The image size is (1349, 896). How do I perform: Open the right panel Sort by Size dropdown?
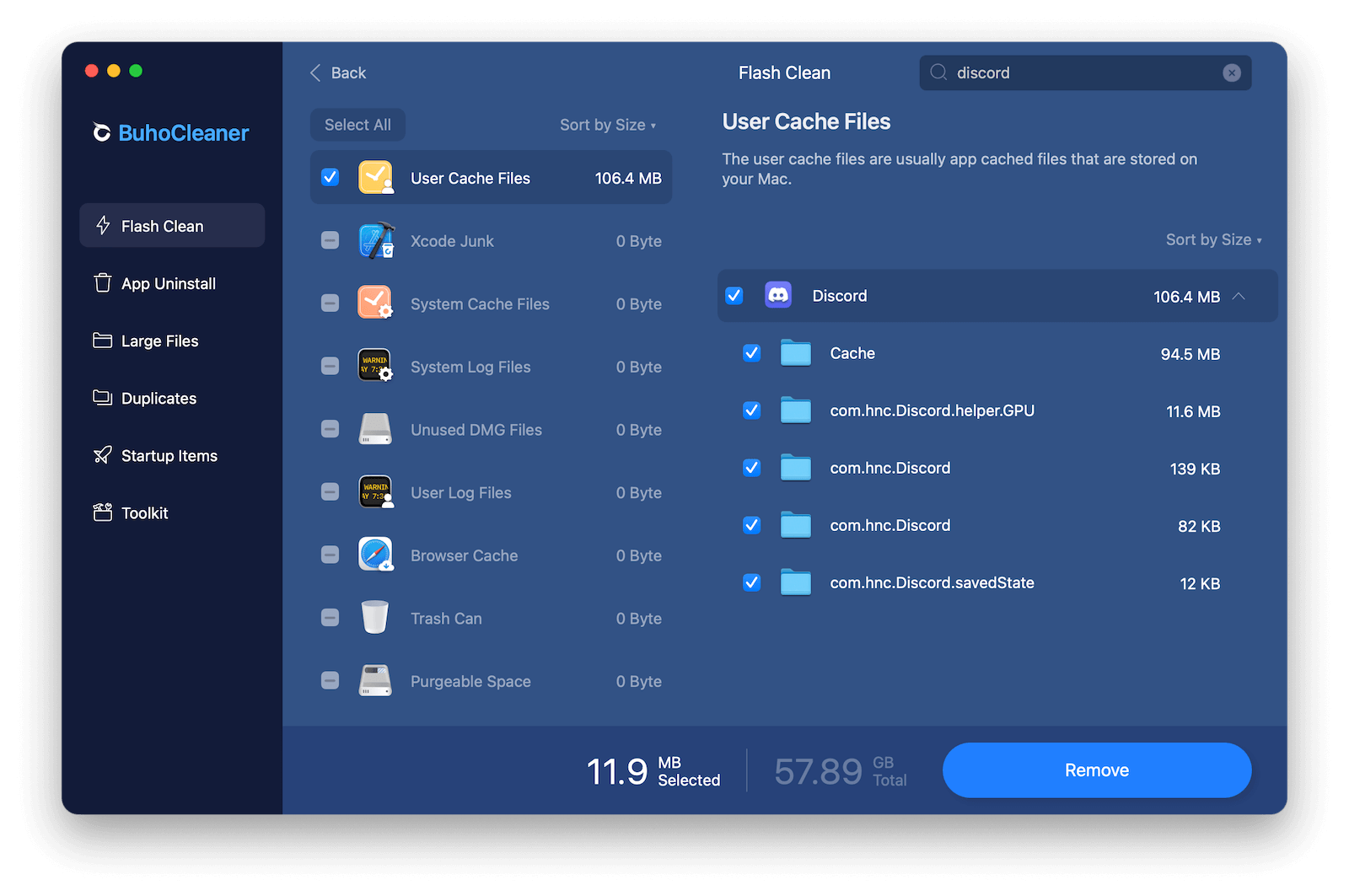point(1213,239)
